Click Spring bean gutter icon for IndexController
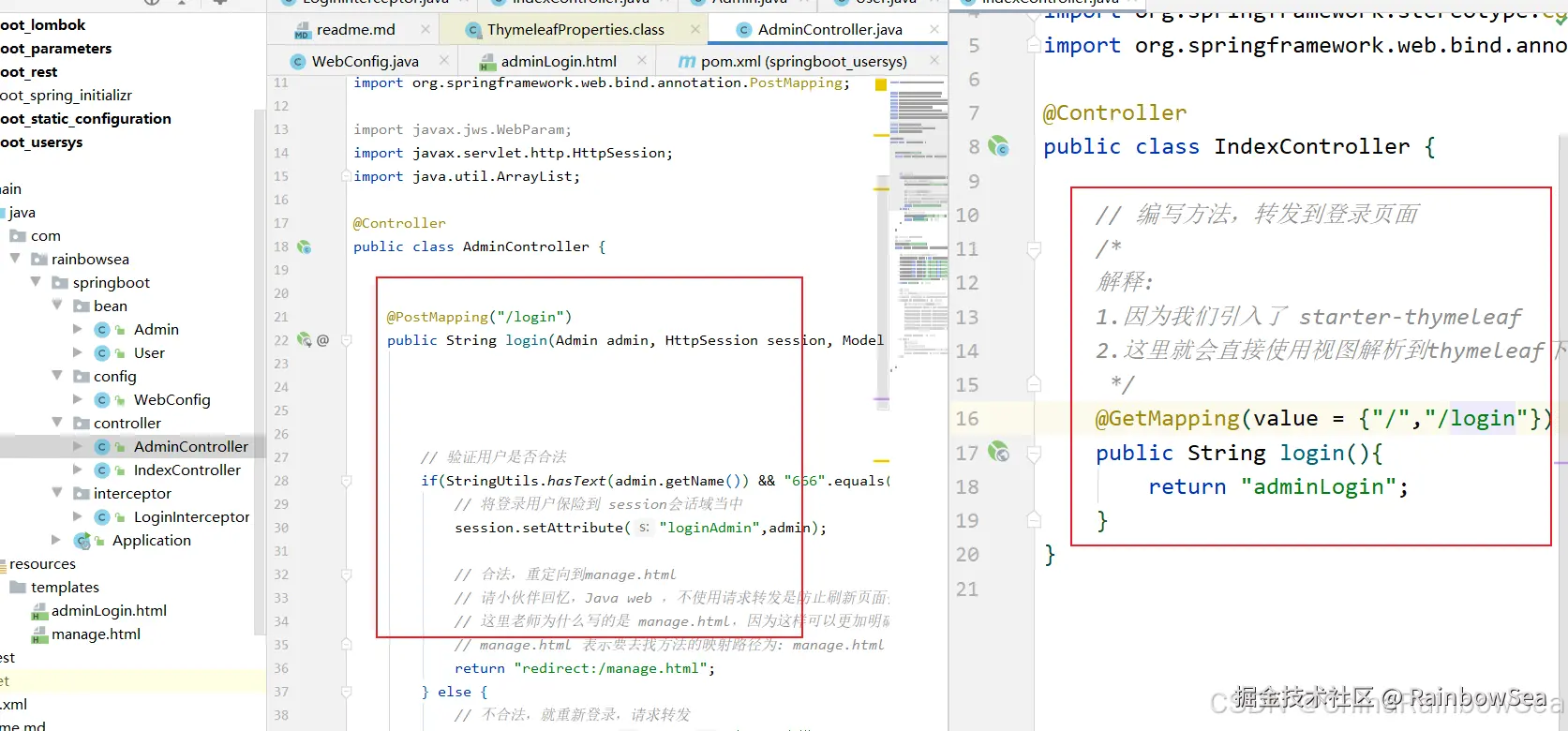The height and width of the screenshot is (731, 1568). click(998, 146)
